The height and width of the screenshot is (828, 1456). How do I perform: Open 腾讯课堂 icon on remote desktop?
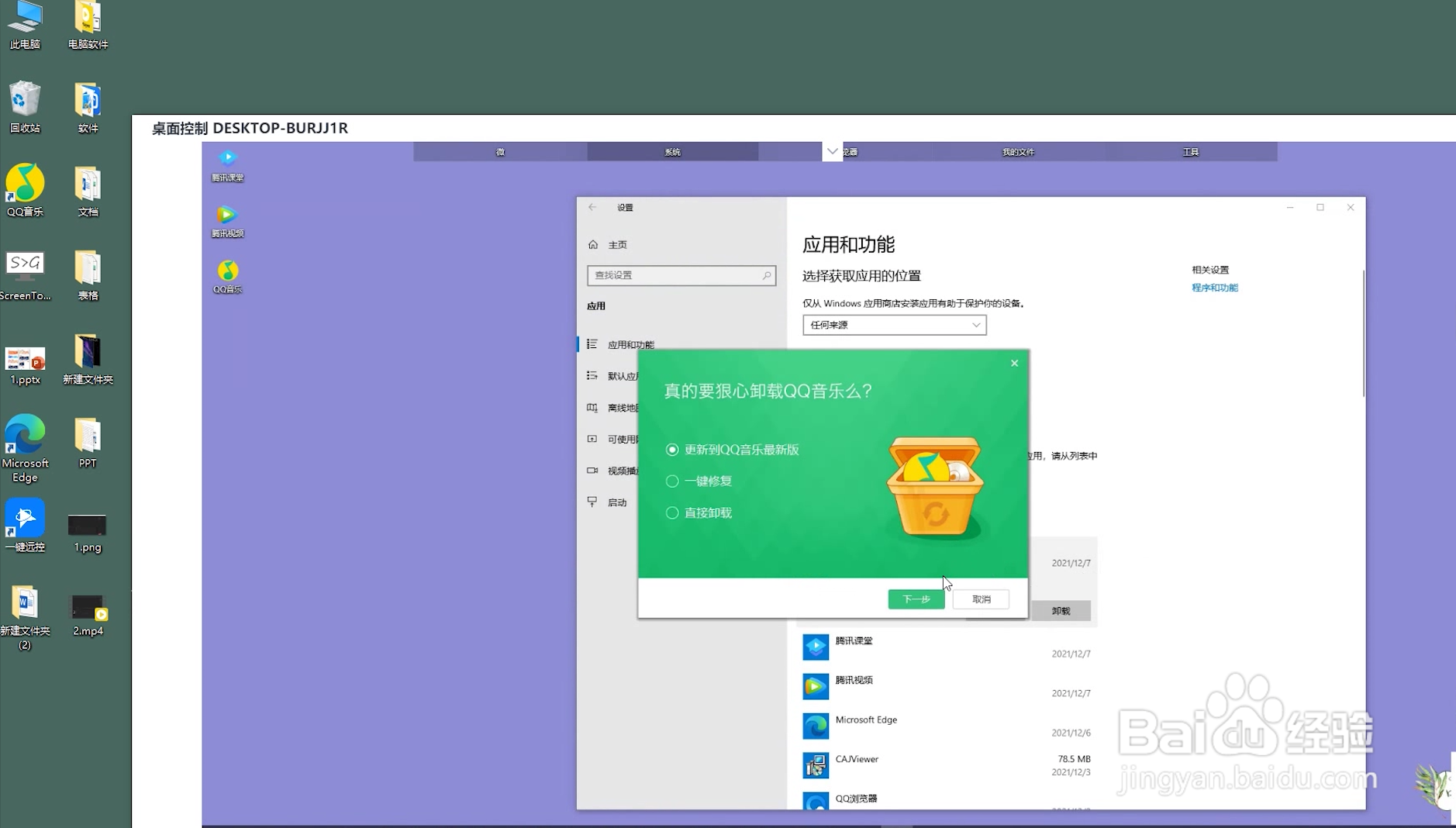tap(227, 165)
